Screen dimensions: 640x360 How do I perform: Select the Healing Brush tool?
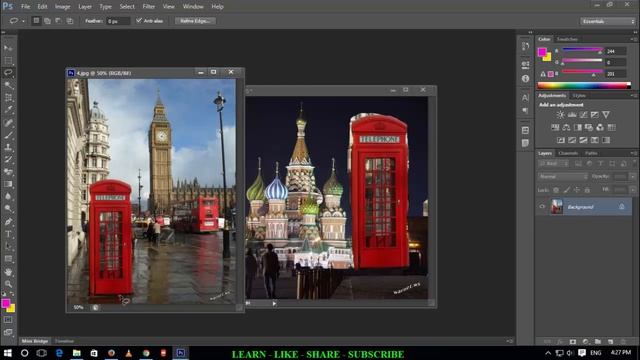tap(8, 122)
